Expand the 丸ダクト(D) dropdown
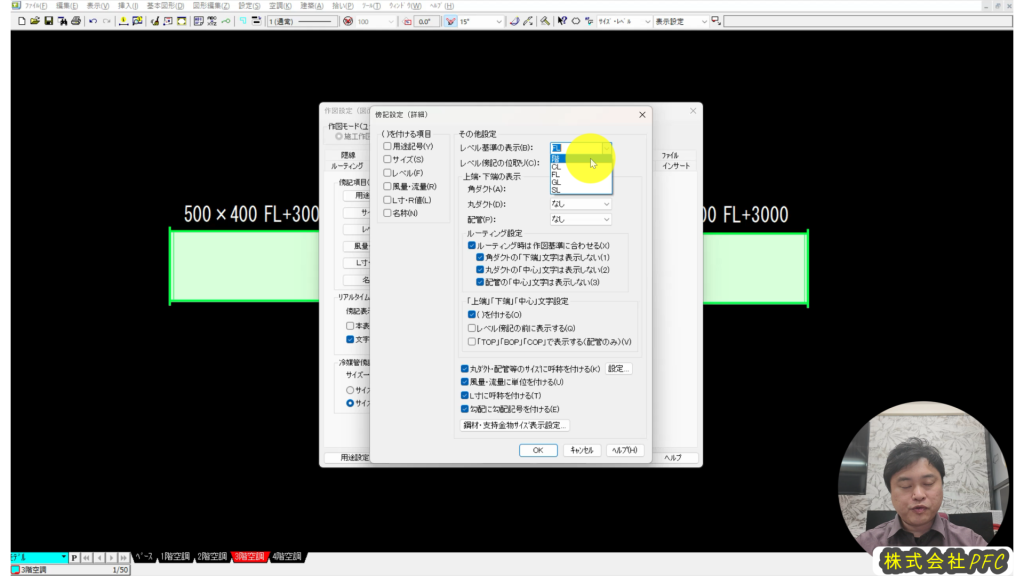1024x576 pixels. (x=580, y=204)
